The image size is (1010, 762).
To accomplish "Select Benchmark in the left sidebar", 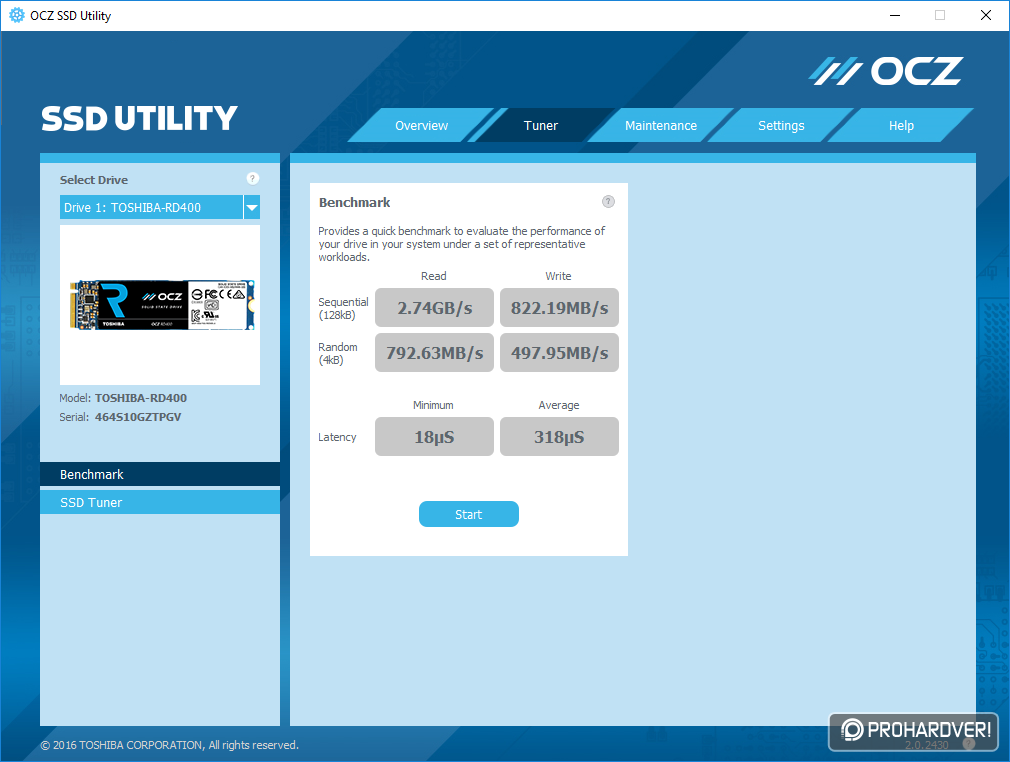I will pyautogui.click(x=160, y=474).
